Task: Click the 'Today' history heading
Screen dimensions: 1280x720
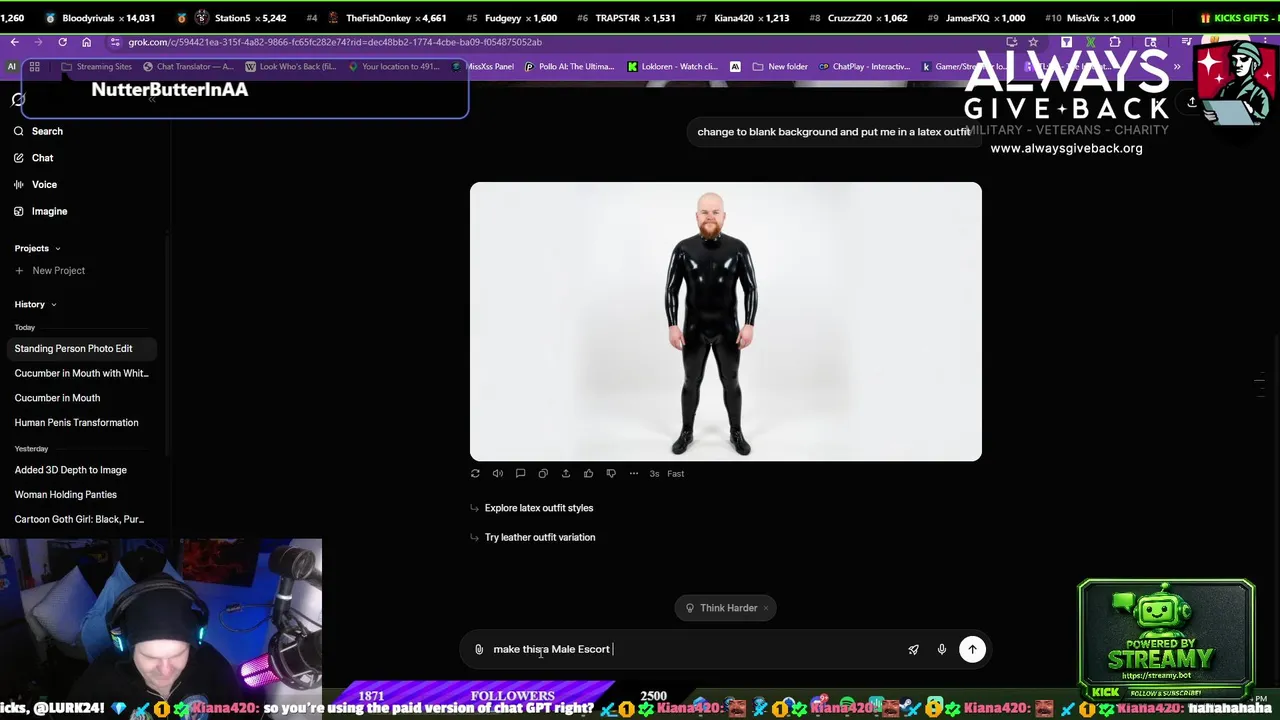Action: (25, 327)
